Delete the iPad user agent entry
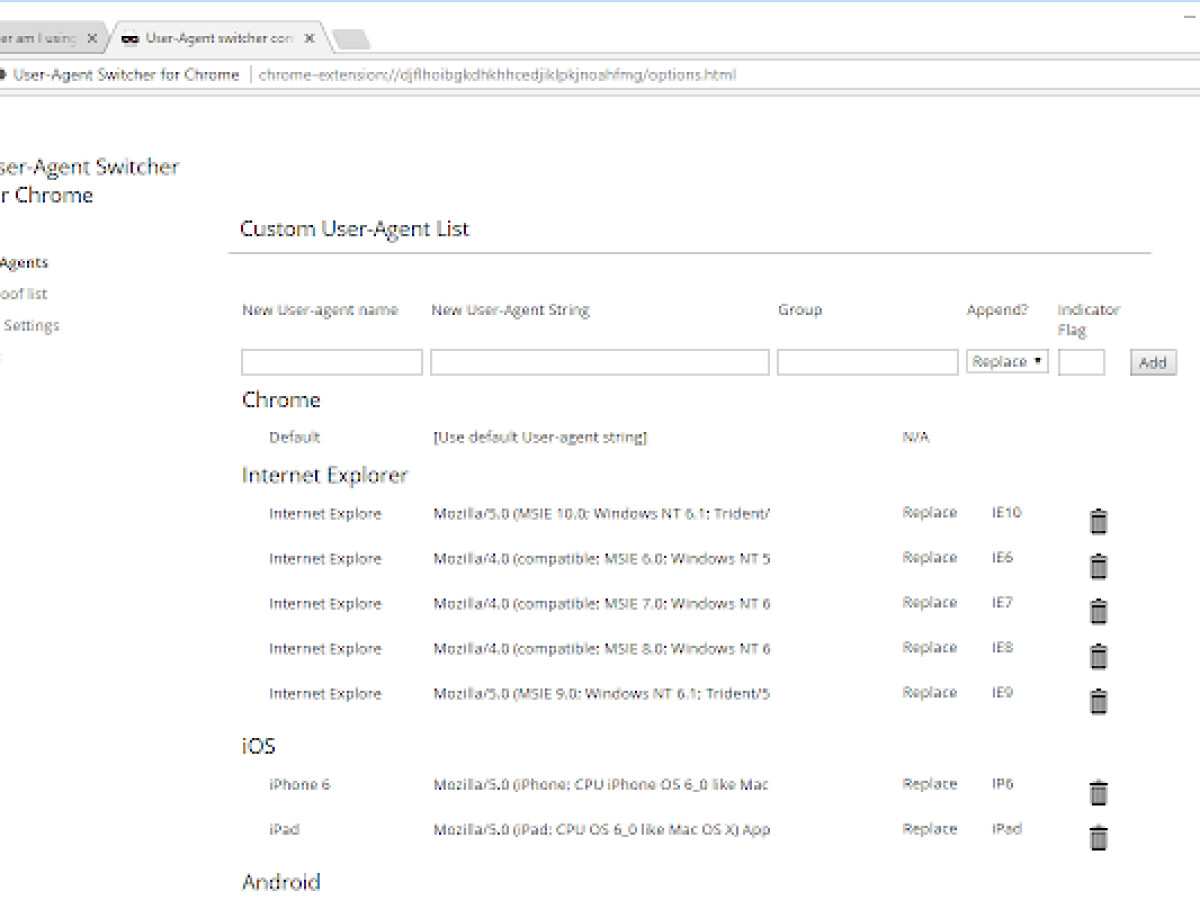This screenshot has width=1200, height=900. tap(1098, 838)
